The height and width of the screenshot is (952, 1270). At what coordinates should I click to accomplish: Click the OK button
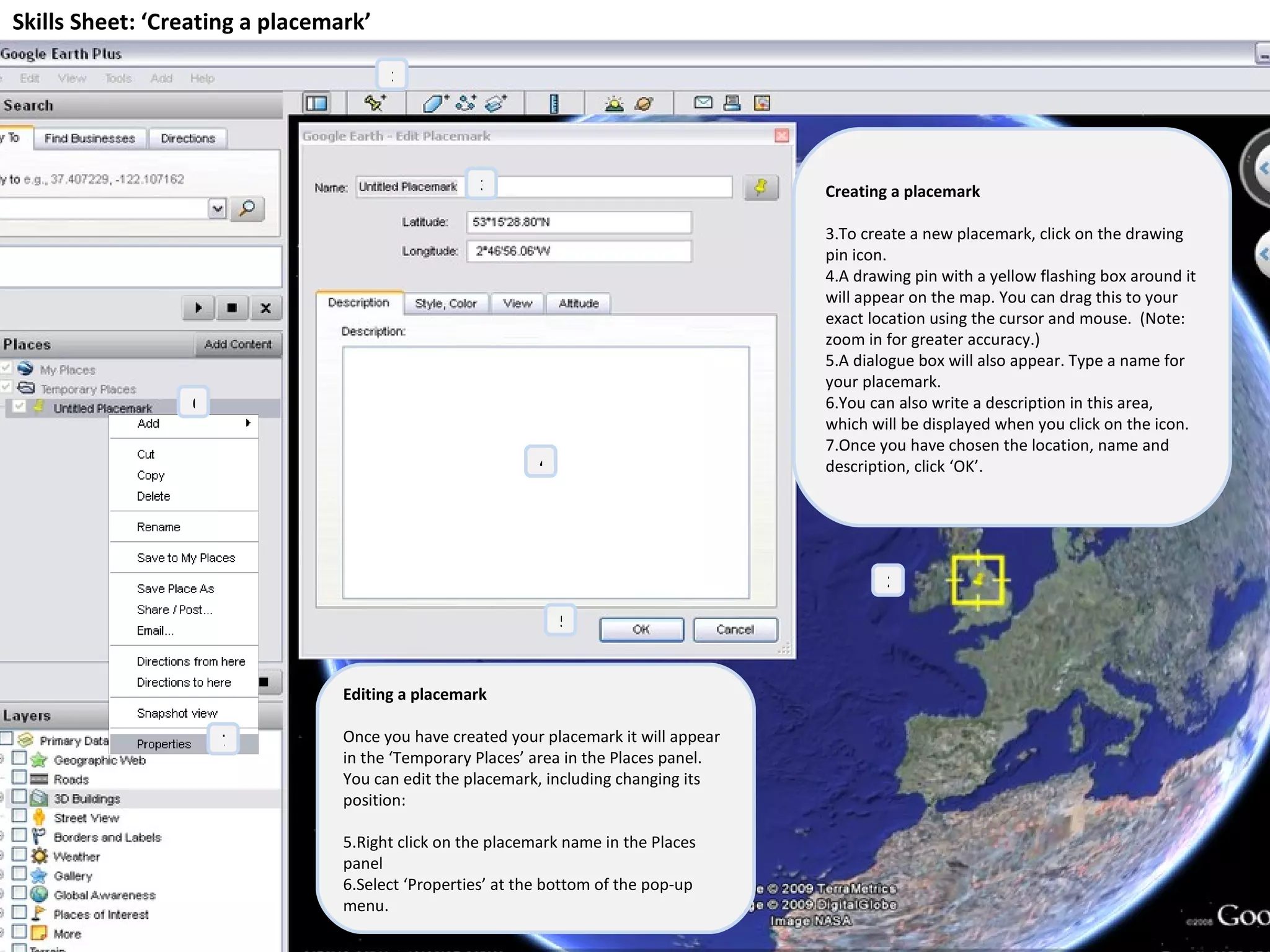tap(641, 629)
